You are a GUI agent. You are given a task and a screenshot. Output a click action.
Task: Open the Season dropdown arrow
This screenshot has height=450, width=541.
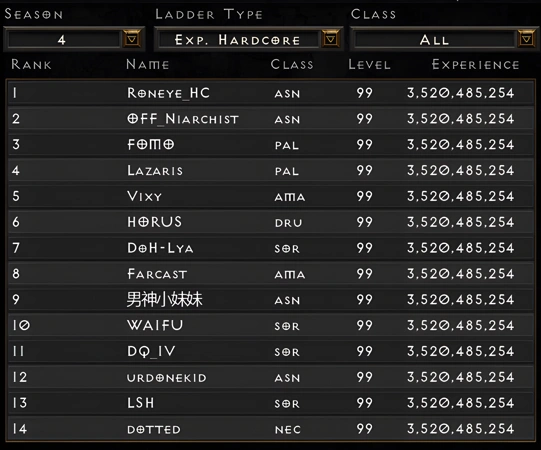[x=132, y=39]
